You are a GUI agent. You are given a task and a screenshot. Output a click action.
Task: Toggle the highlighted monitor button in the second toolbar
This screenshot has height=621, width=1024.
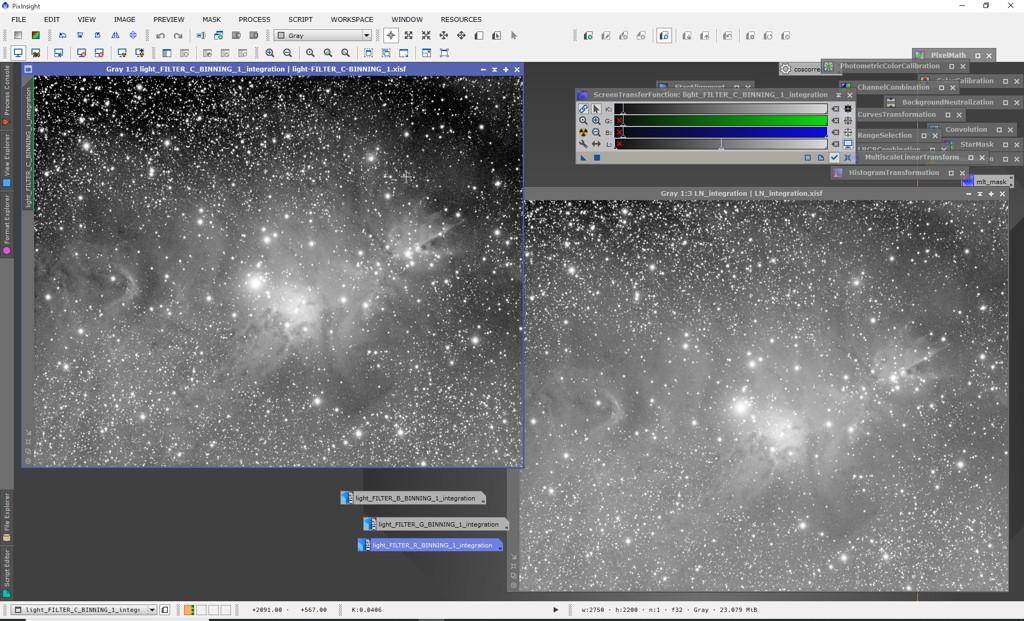[x=18, y=53]
